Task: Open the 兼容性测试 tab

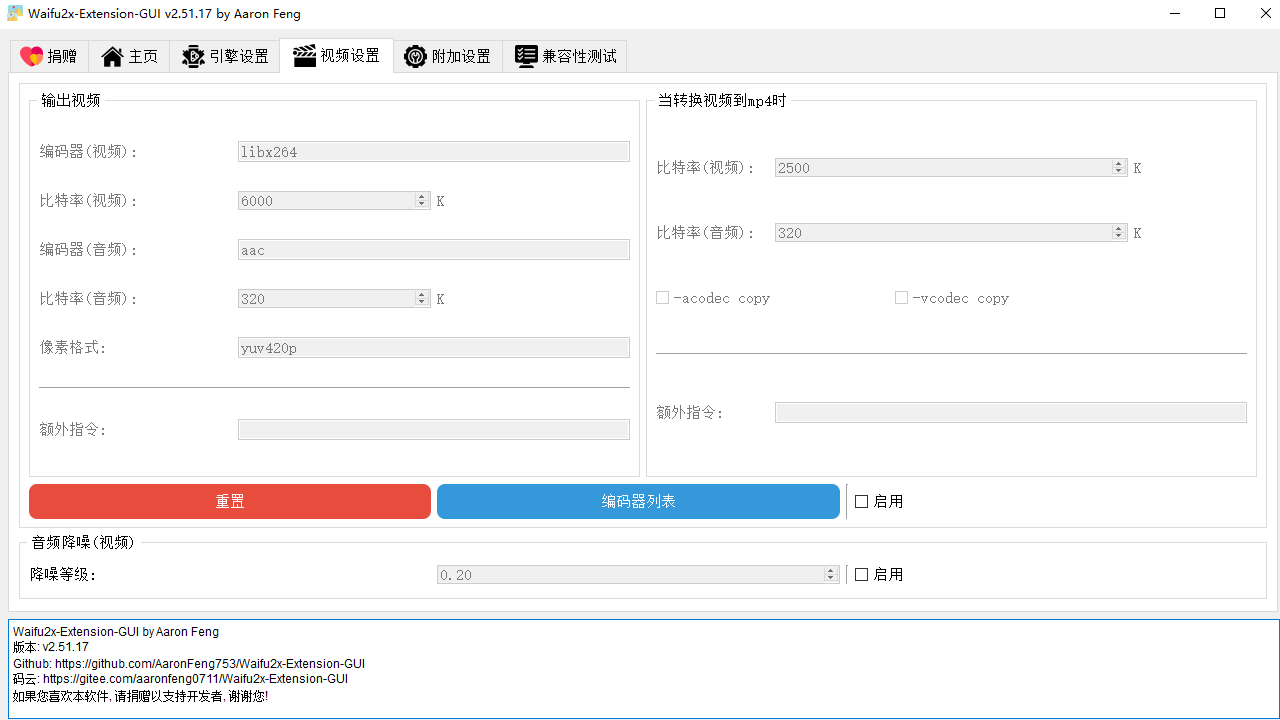Action: pos(564,56)
